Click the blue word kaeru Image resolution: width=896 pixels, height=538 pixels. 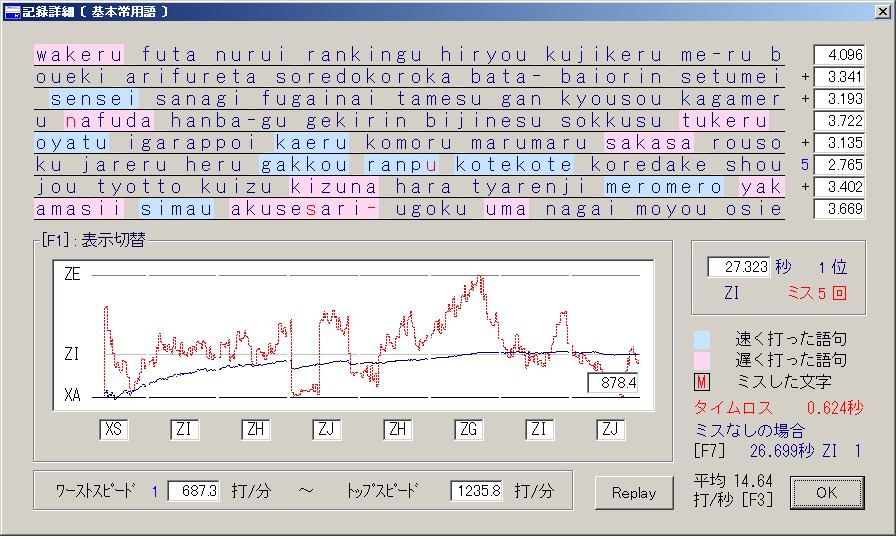click(311, 143)
